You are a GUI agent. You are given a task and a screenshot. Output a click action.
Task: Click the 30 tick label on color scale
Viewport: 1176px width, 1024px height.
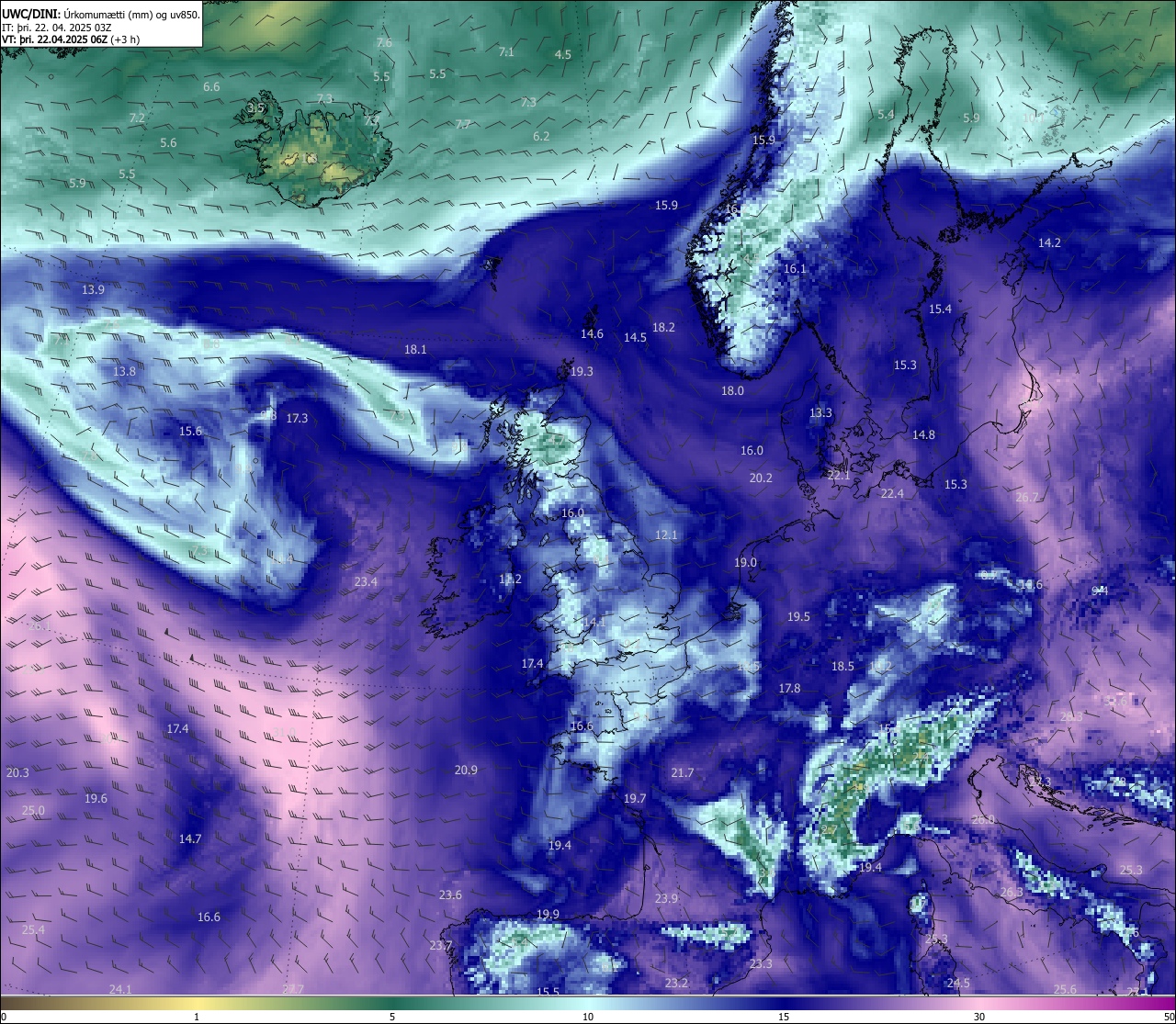pyautogui.click(x=979, y=1017)
